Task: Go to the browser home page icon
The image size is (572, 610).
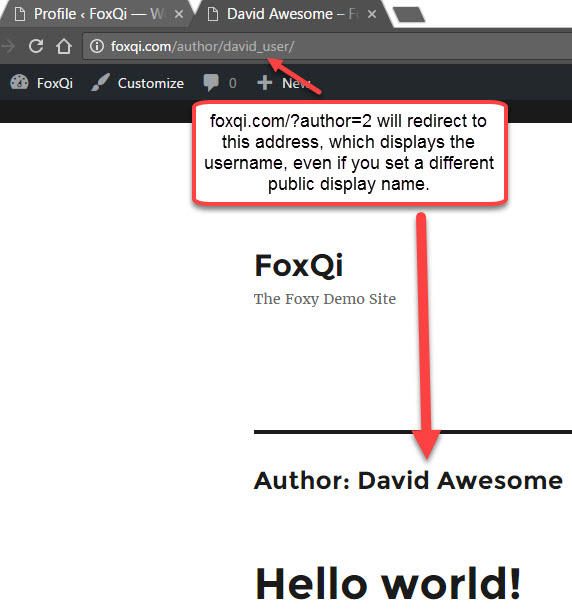Action: coord(64,46)
